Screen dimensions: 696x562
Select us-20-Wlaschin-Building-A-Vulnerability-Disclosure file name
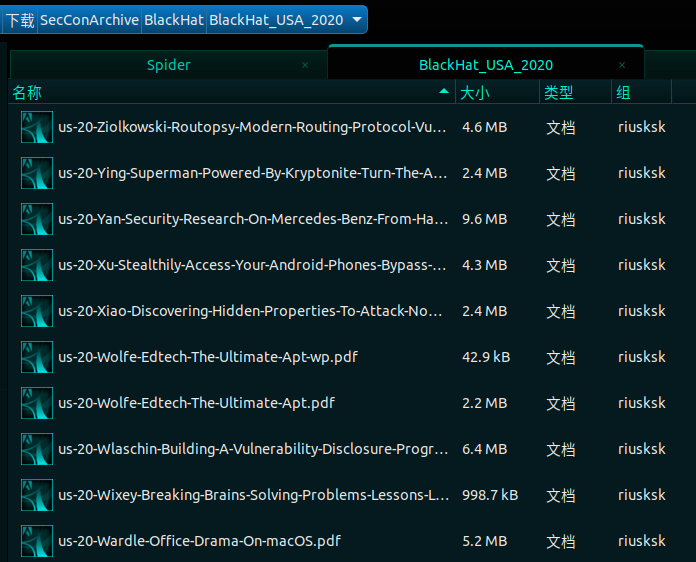[253, 449]
